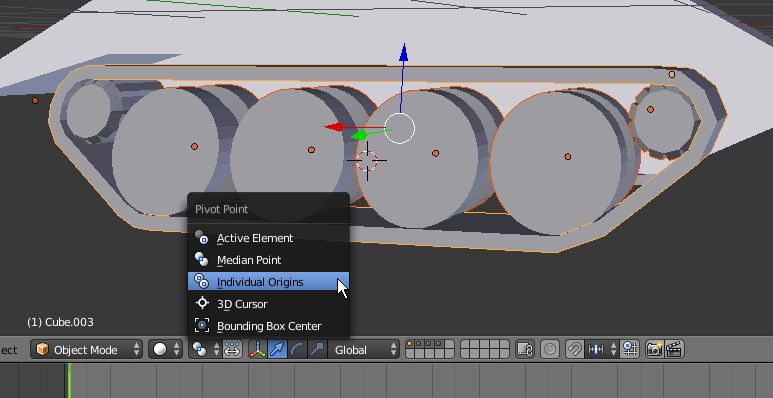
Task: Enable the scale manipulator icon
Action: pyautogui.click(x=317, y=350)
